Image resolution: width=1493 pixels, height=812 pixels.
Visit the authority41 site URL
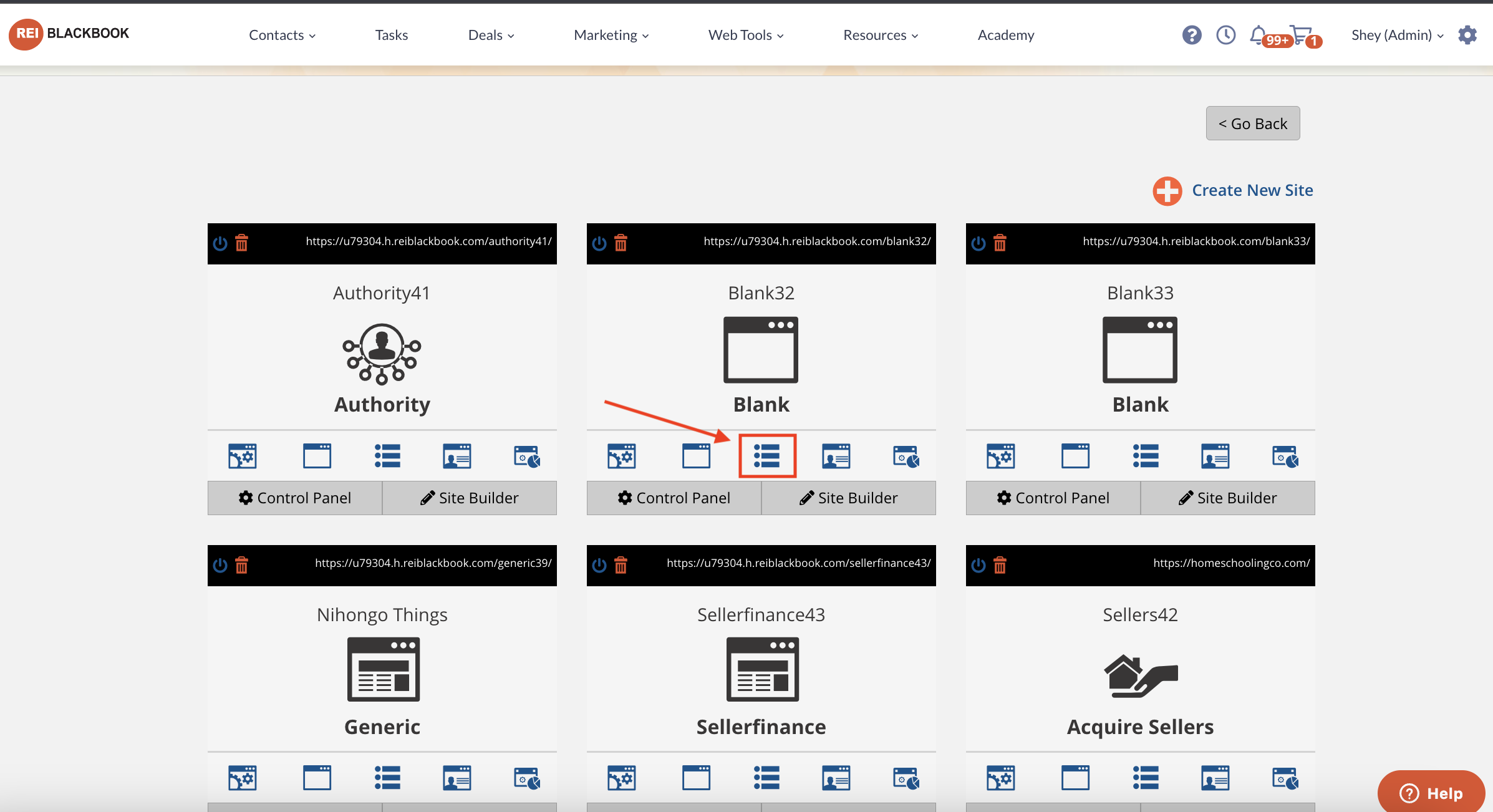[428, 241]
